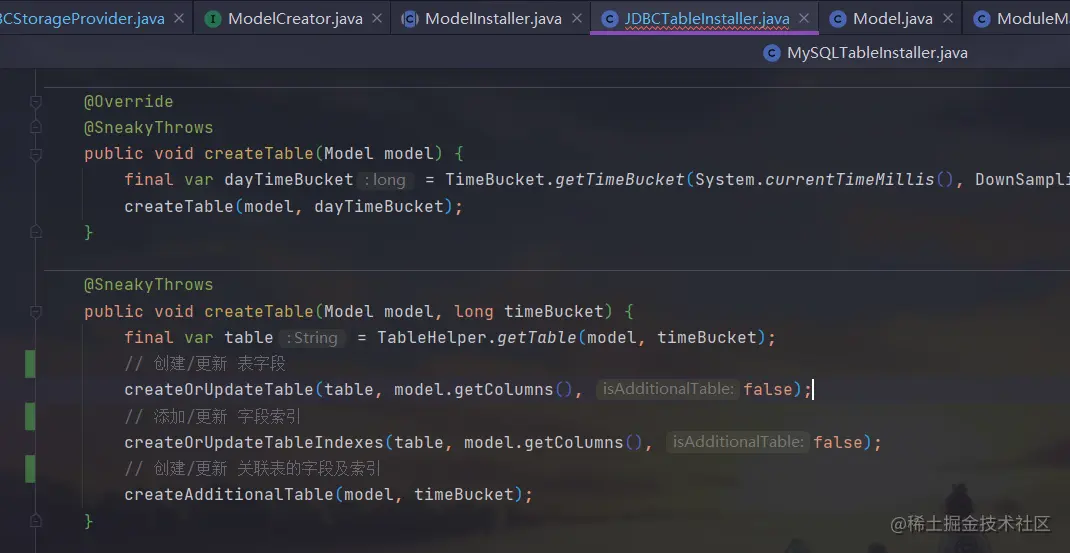Click the class icon on Model.java tab
Viewport: 1070px width, 553px height.
tap(838, 19)
